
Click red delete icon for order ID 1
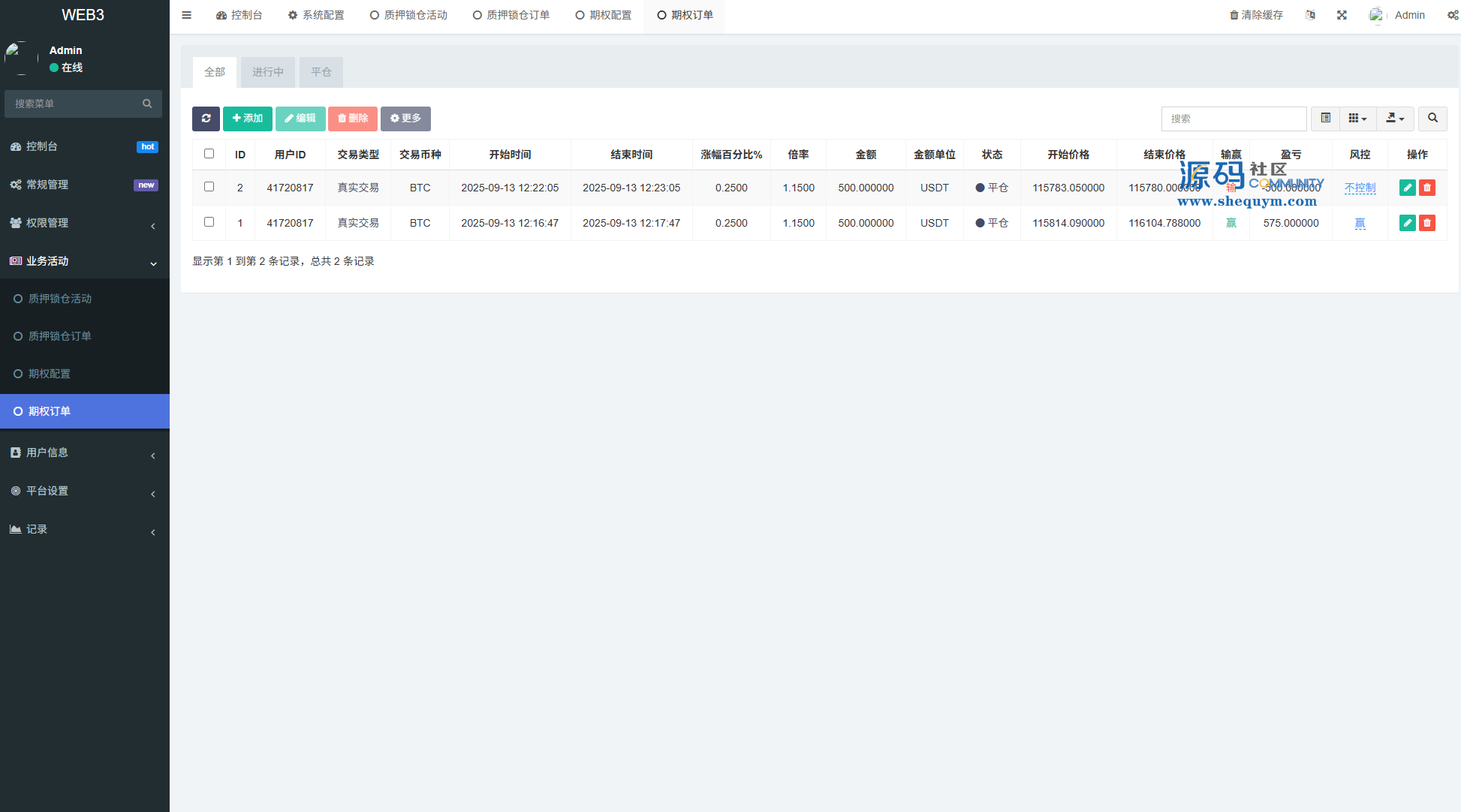click(x=1427, y=223)
